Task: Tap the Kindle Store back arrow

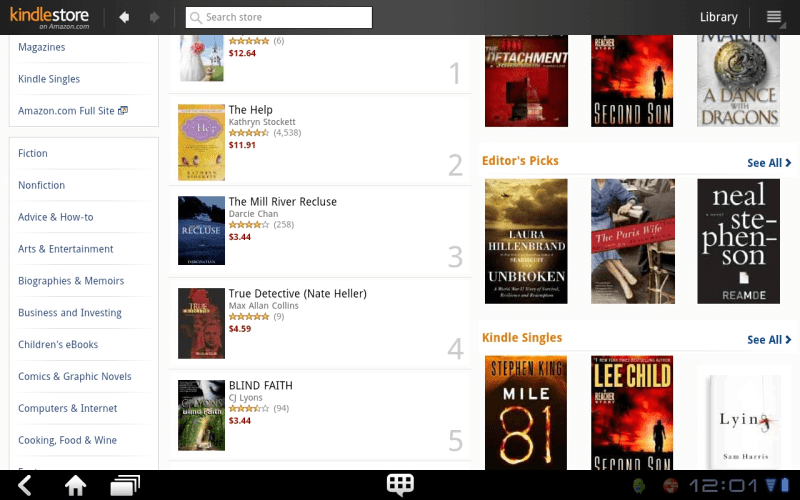Action: coord(124,17)
